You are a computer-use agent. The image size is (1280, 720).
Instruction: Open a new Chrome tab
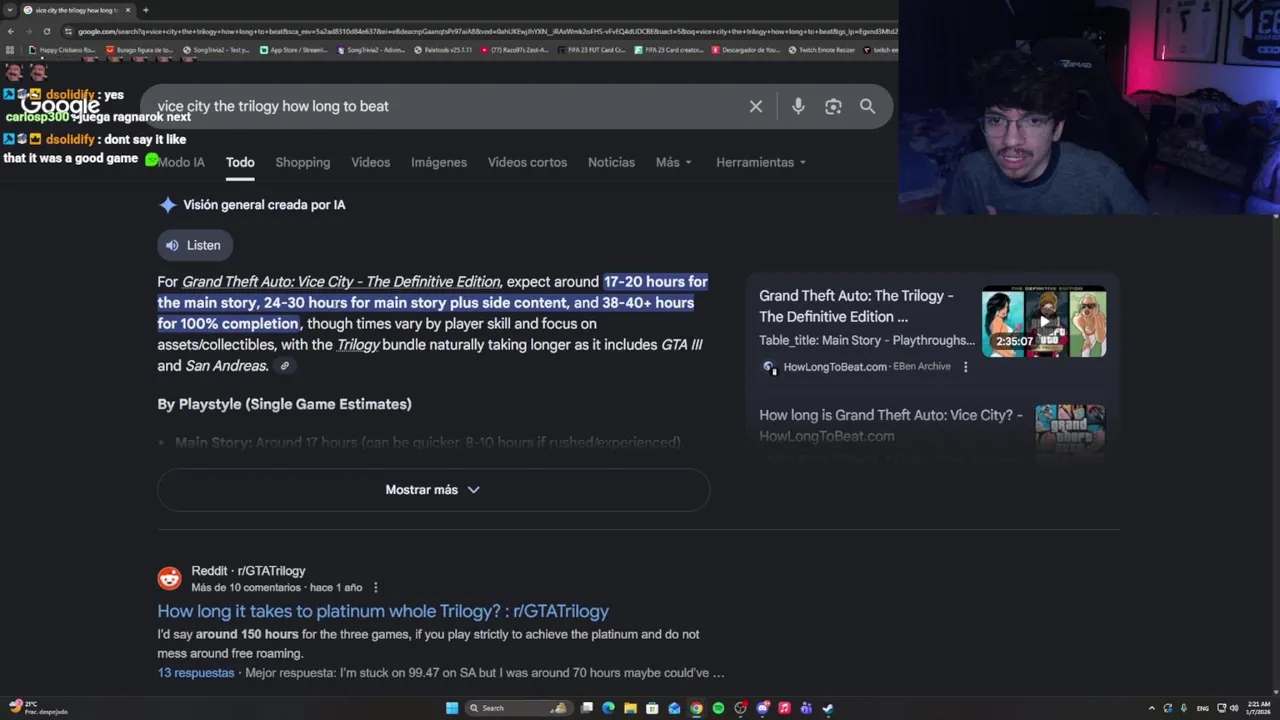pyautogui.click(x=145, y=10)
